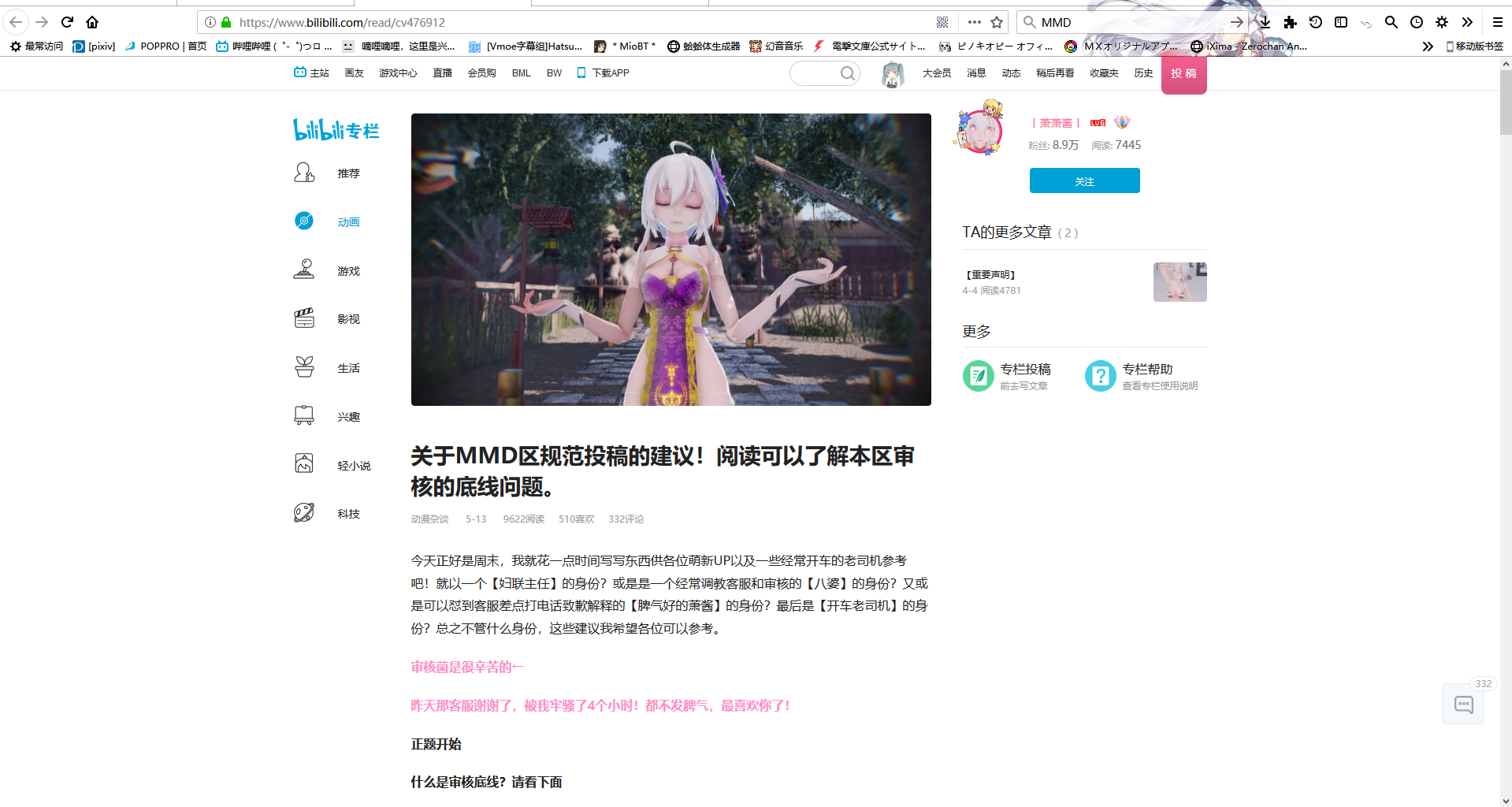Click 下载APP link
This screenshot has height=807, width=1512.
[603, 73]
